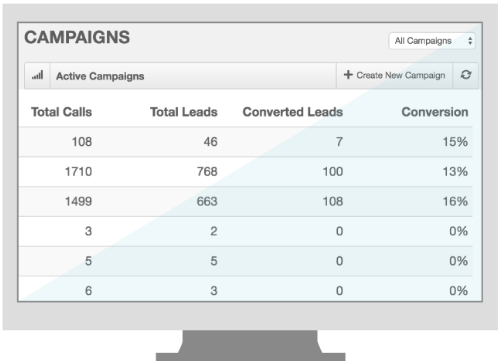Click the 16% conversion value
The width and height of the screenshot is (500, 361).
click(x=455, y=201)
